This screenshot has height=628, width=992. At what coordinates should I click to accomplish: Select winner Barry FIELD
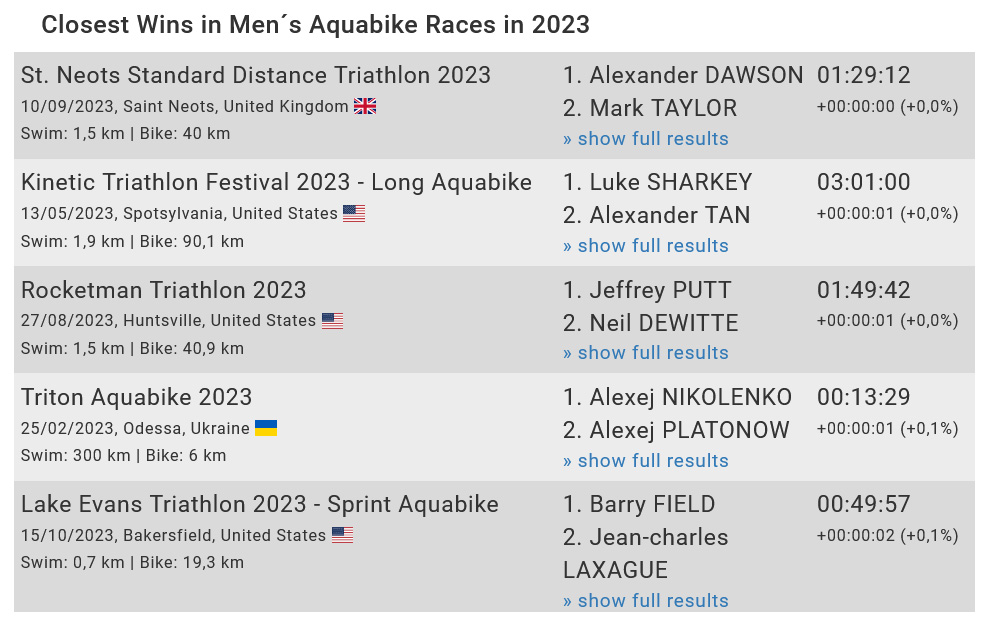(652, 505)
